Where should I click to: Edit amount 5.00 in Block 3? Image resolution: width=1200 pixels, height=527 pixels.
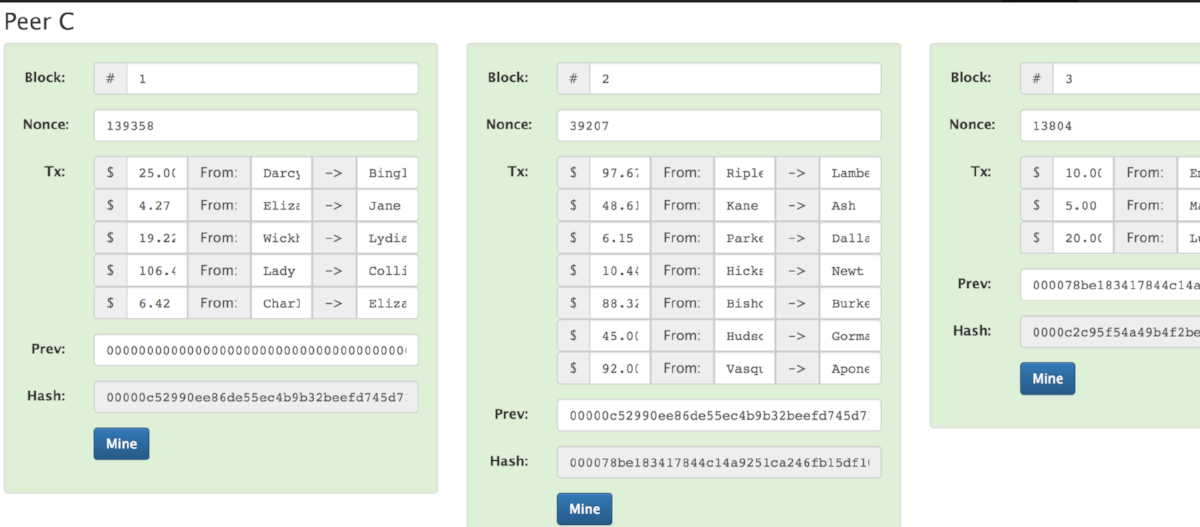pos(1083,205)
